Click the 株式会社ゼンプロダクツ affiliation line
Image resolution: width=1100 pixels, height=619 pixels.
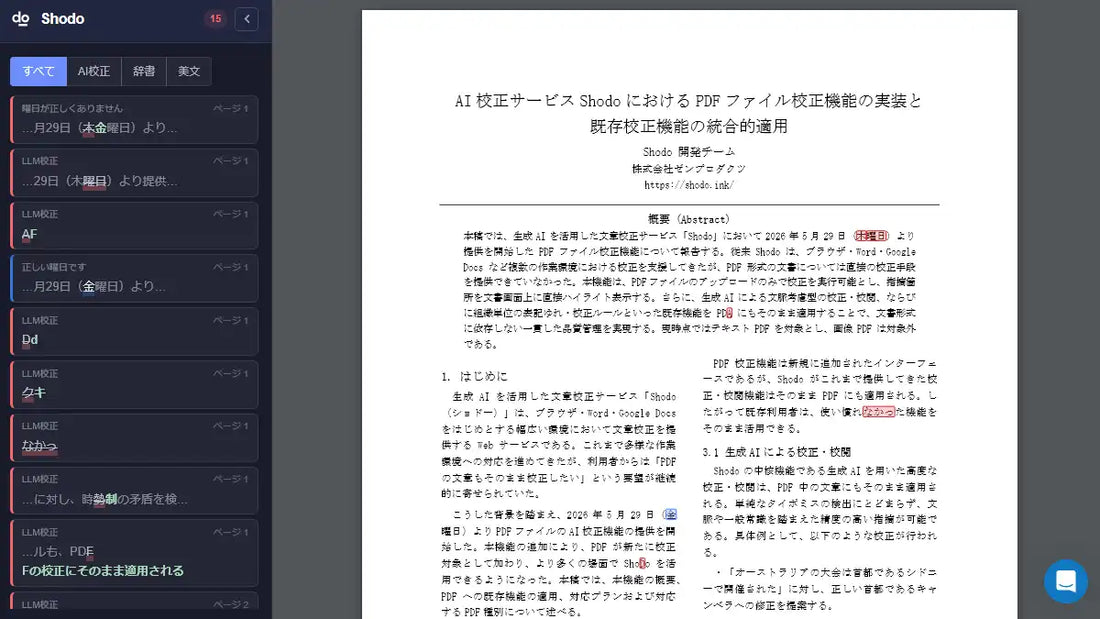(689, 168)
